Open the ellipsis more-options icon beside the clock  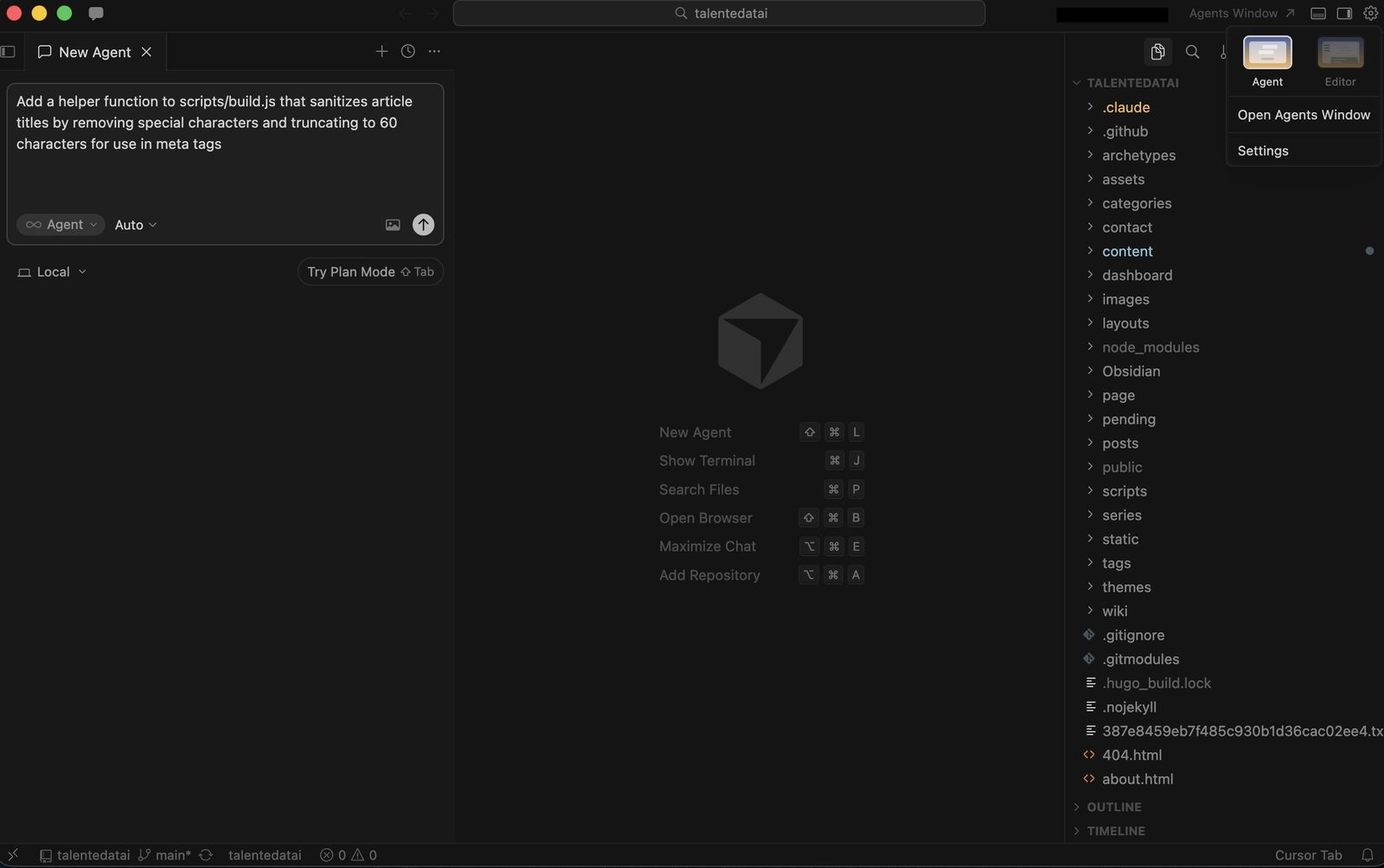pyautogui.click(x=434, y=51)
